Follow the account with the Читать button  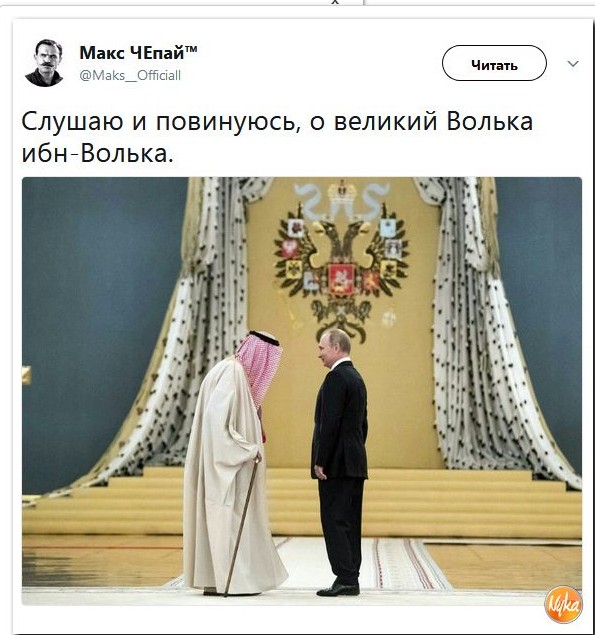tap(494, 63)
